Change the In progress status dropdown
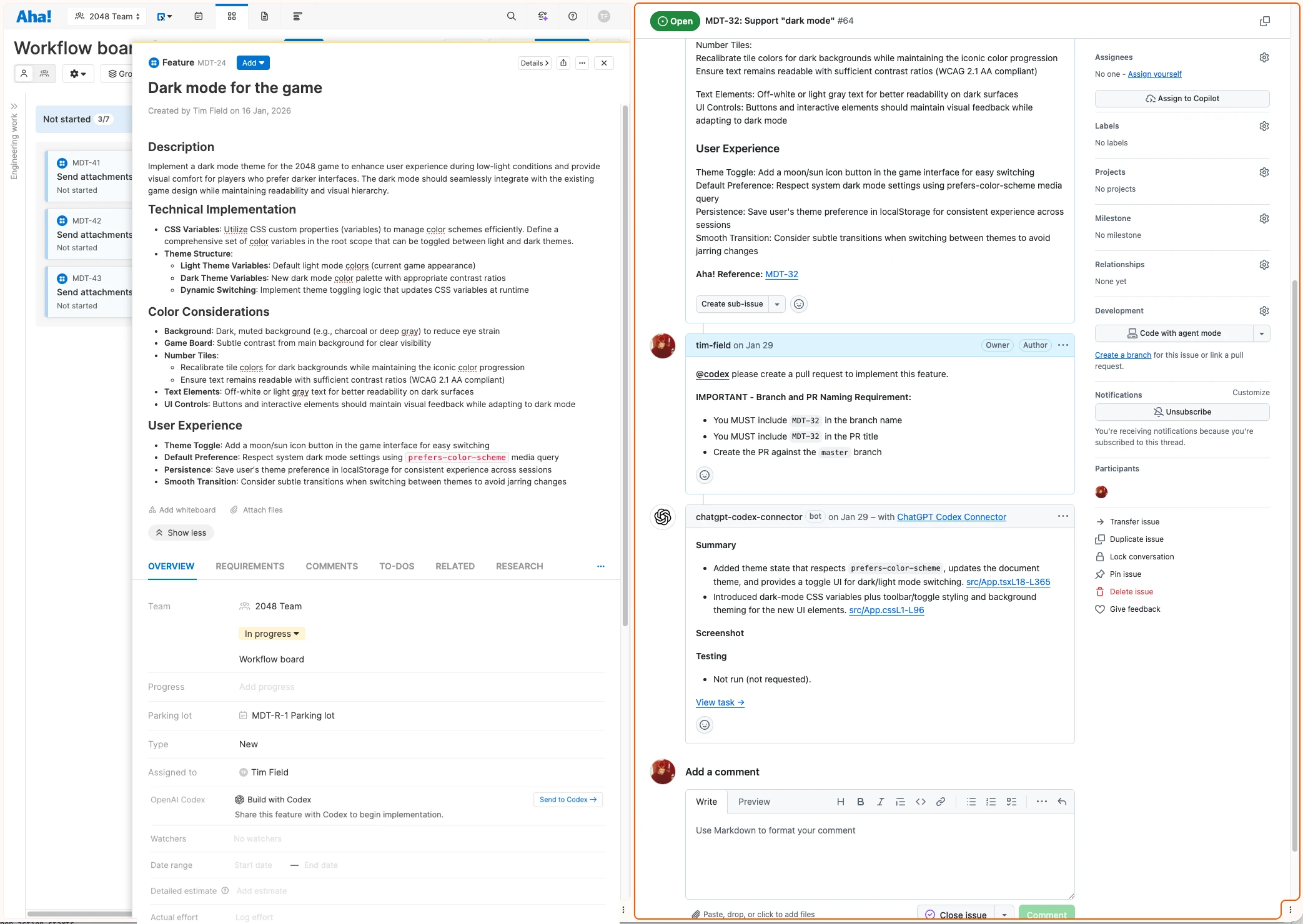The image size is (1303, 924). [271, 633]
